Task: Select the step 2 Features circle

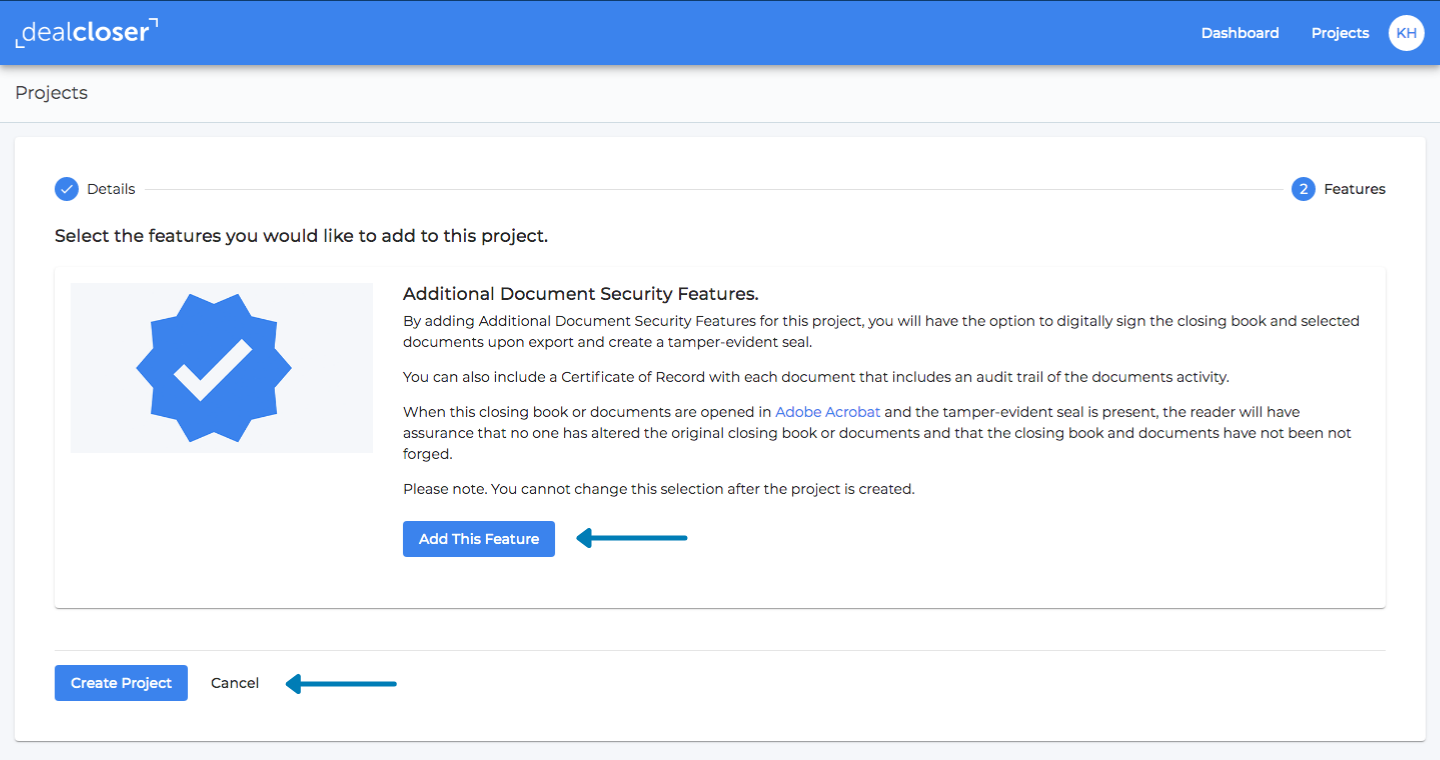Action: 1303,189
